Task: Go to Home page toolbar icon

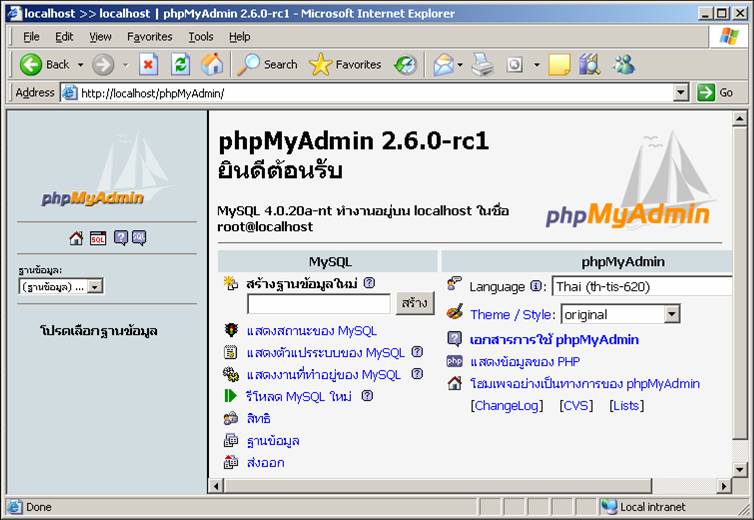Action: pyautogui.click(x=212, y=64)
